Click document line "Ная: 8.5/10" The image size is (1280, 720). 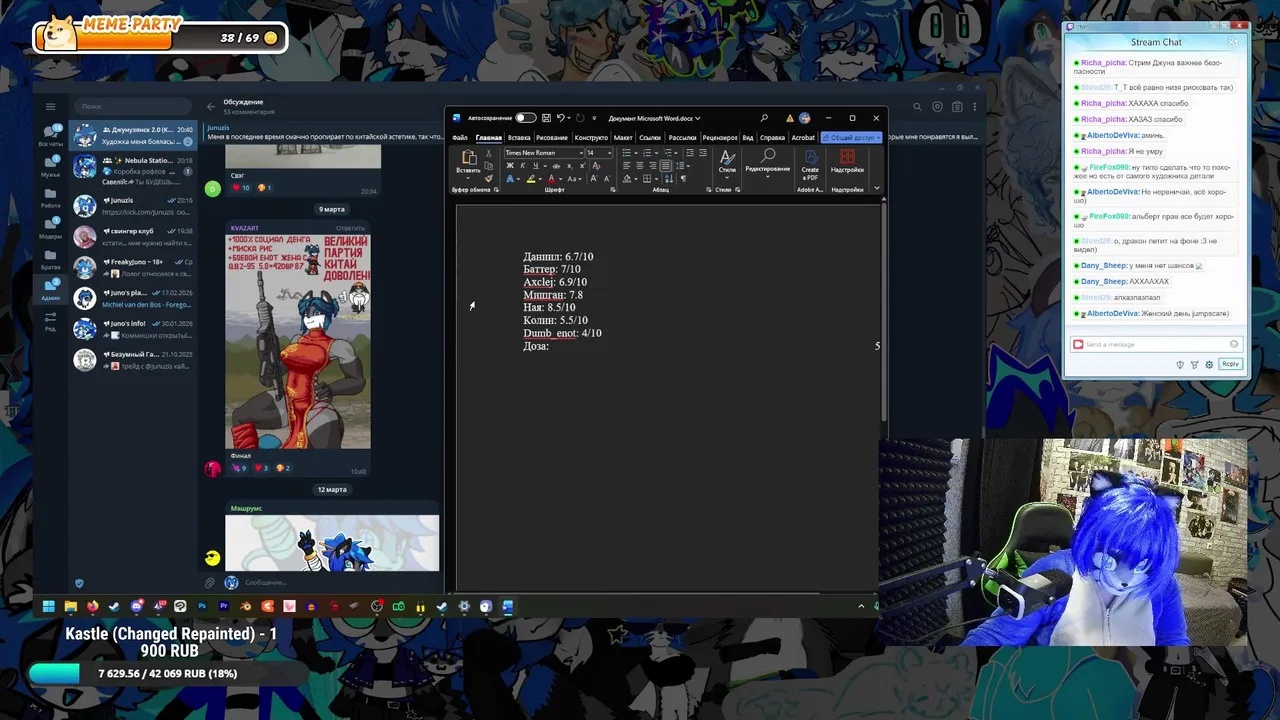[549, 308]
